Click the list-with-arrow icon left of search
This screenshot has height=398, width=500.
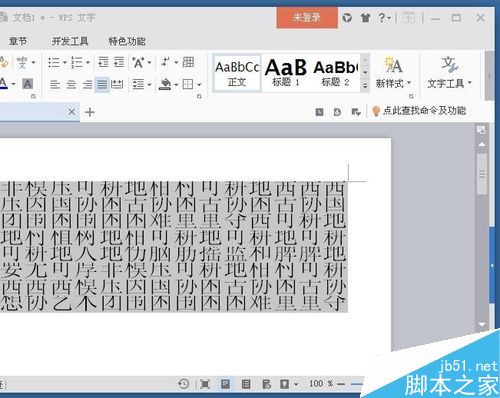pyautogui.click(x=356, y=112)
